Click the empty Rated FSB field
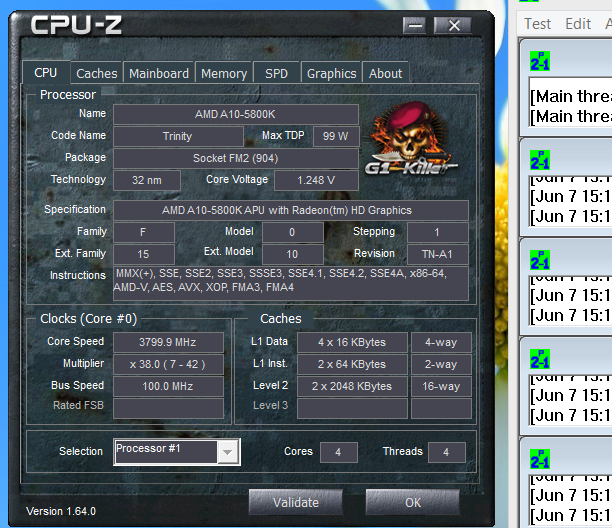Viewport: 612px width, 528px height. [168, 408]
